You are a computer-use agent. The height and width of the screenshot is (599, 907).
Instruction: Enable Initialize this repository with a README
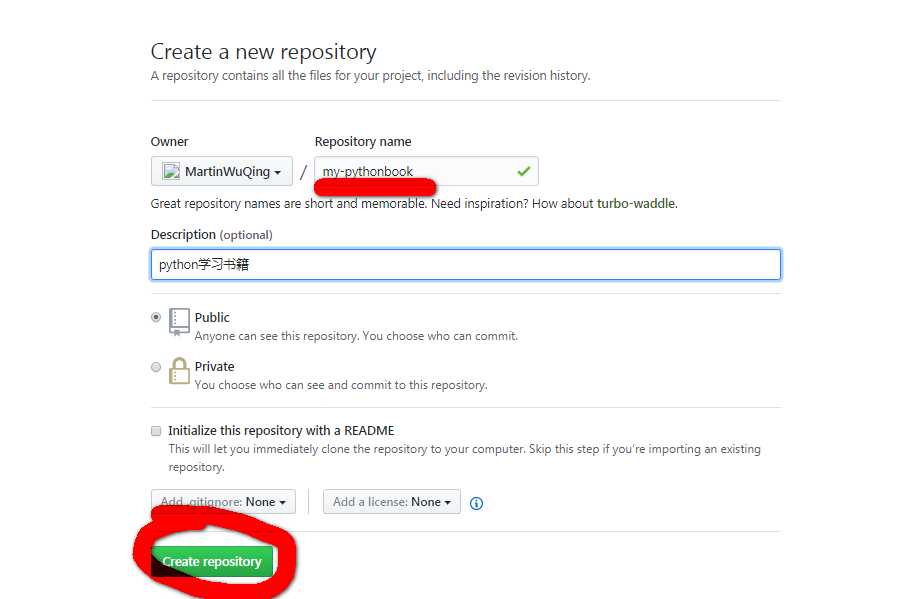pos(156,431)
